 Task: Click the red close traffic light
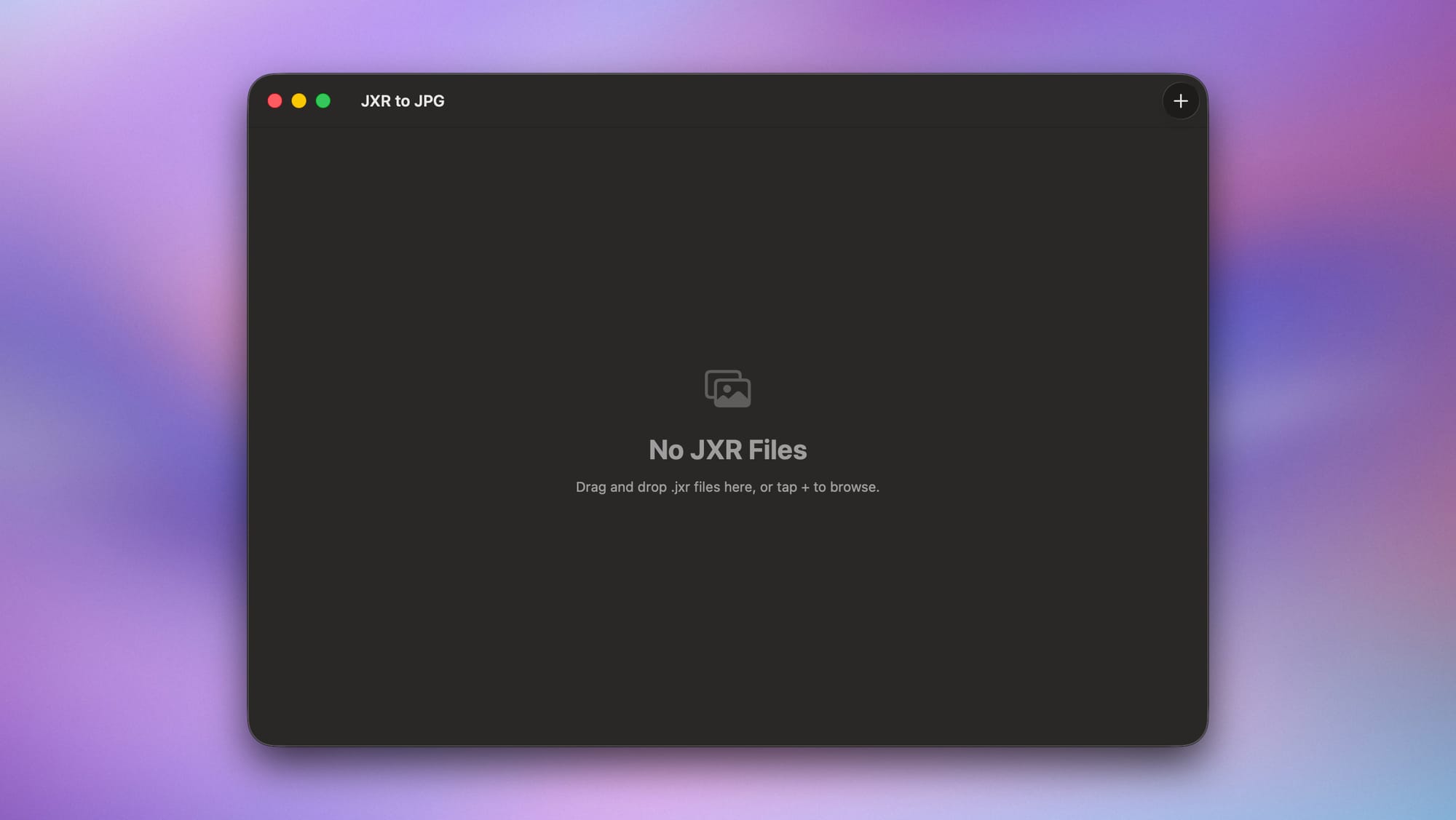(x=275, y=100)
